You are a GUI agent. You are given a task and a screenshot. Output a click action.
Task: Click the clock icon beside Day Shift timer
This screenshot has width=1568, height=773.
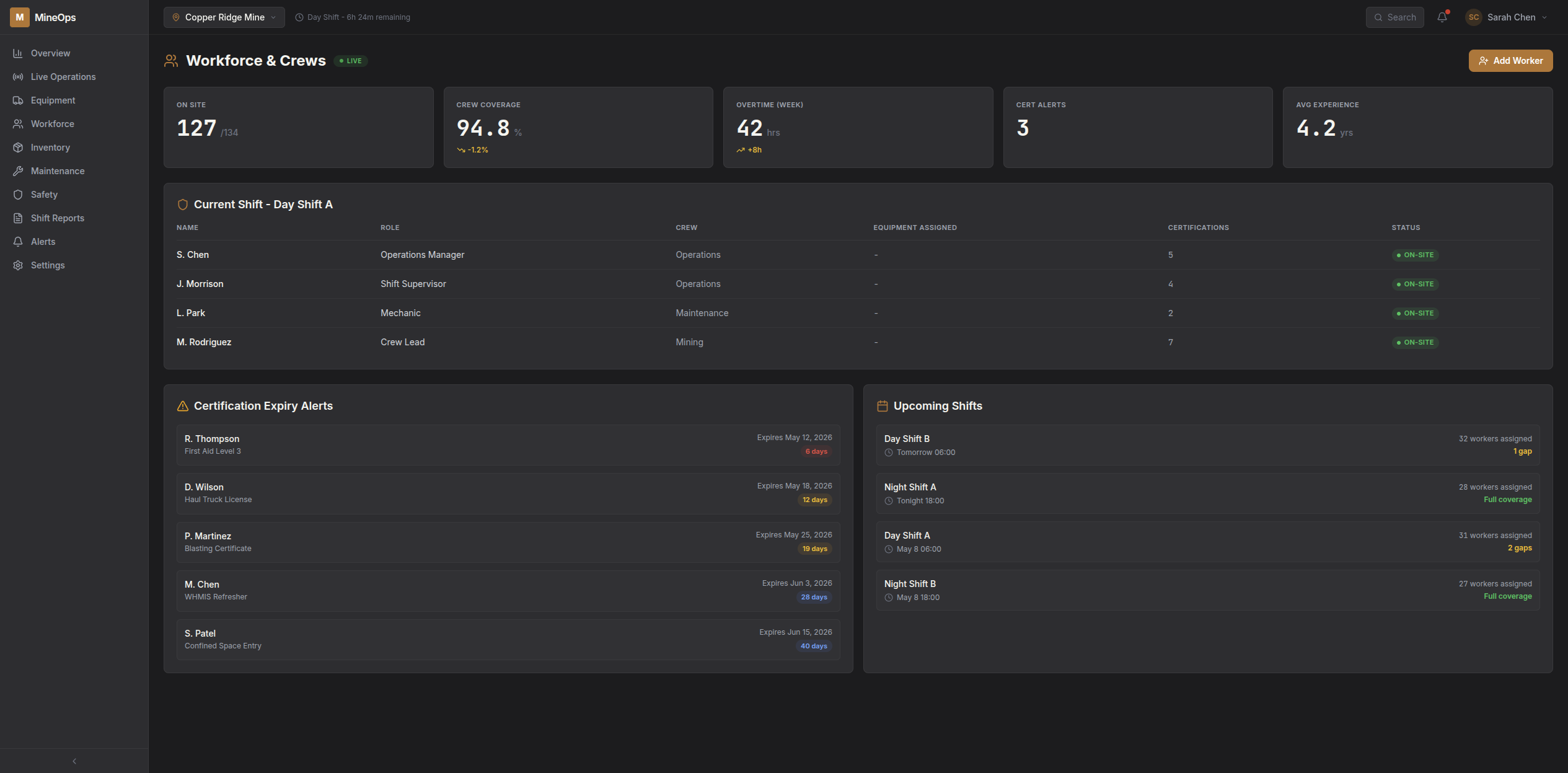(x=299, y=17)
